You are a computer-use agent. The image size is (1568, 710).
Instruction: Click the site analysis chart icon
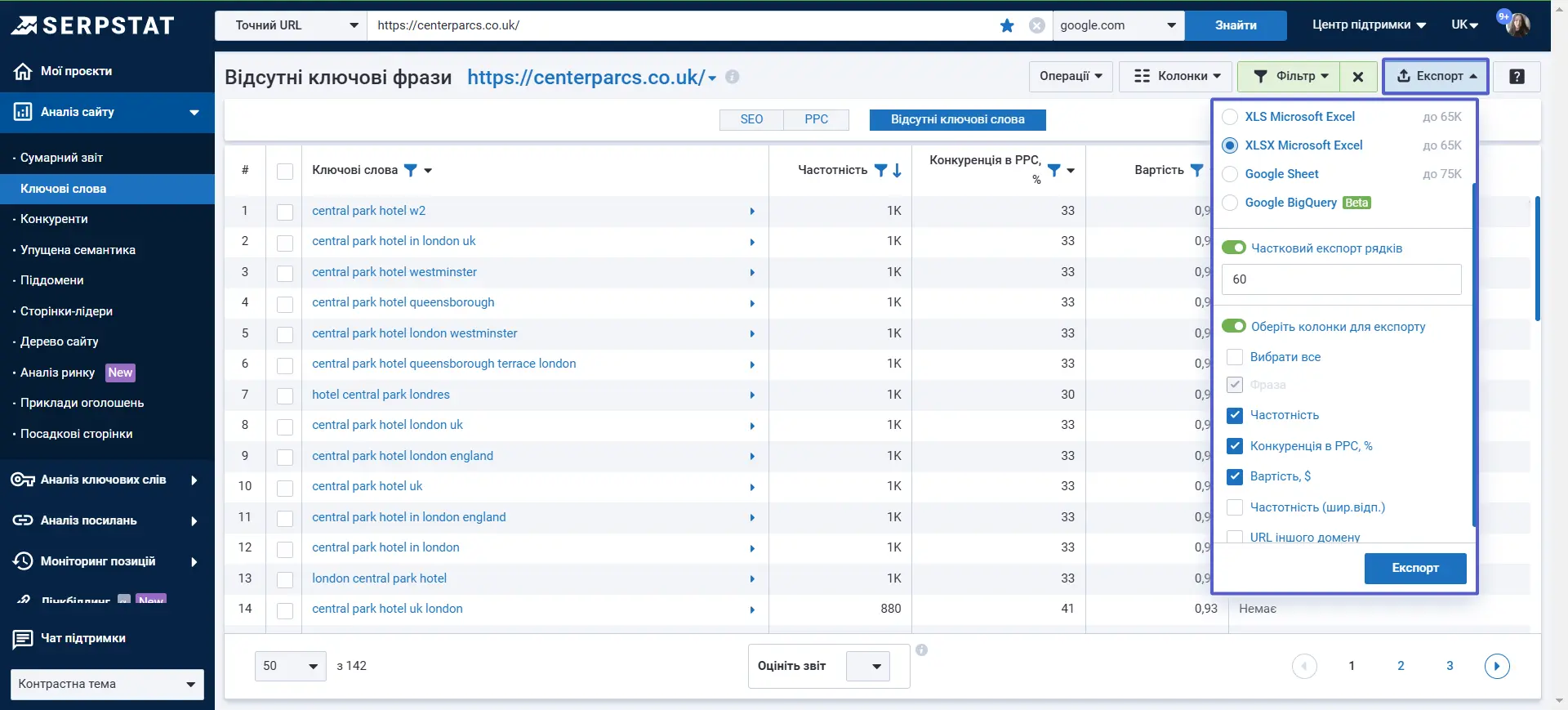(x=23, y=112)
